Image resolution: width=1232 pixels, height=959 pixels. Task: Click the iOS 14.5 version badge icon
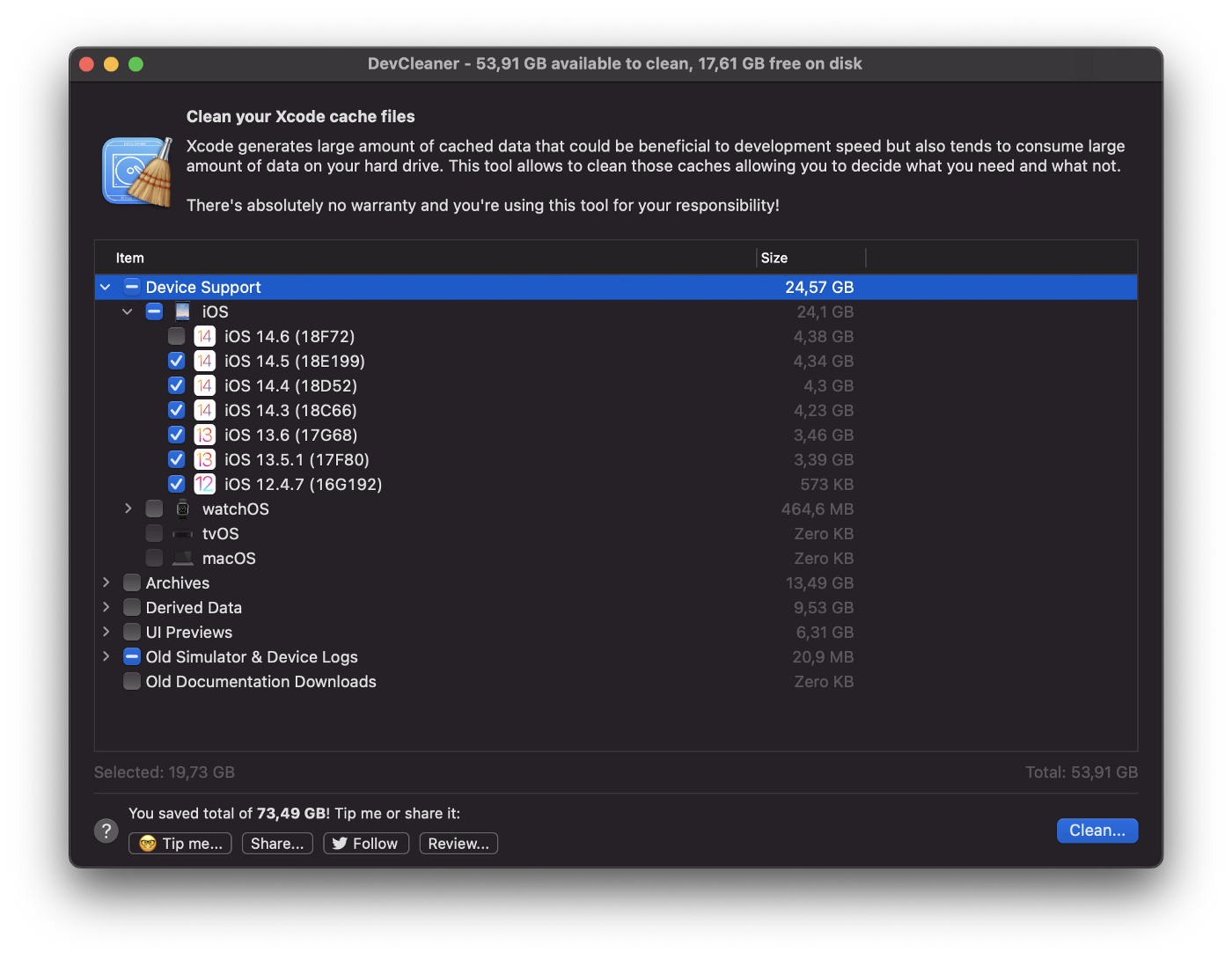pos(204,361)
